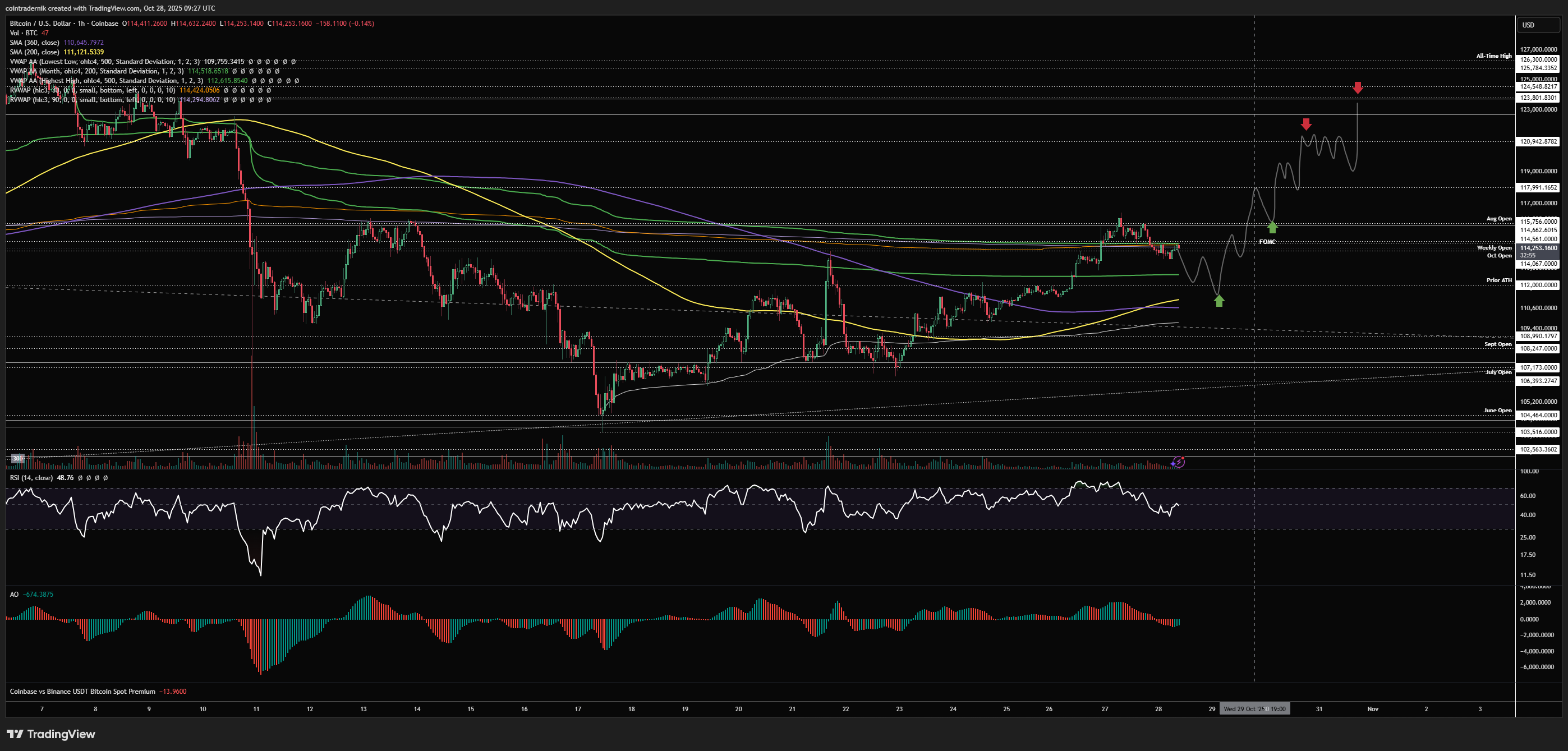
Task: Click the FOMC text label on chart
Action: pos(1267,242)
